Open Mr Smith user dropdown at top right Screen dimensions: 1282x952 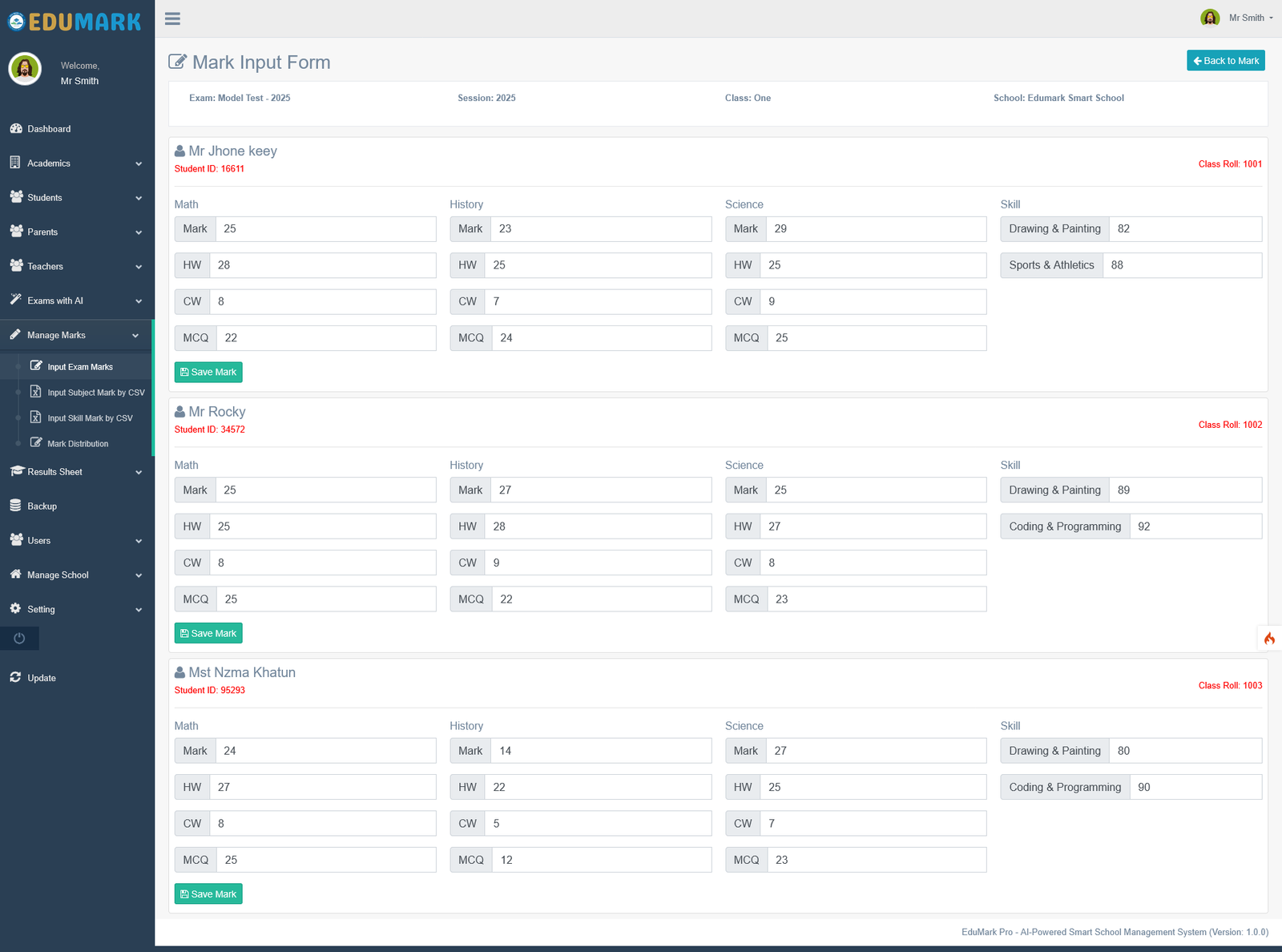(1237, 18)
